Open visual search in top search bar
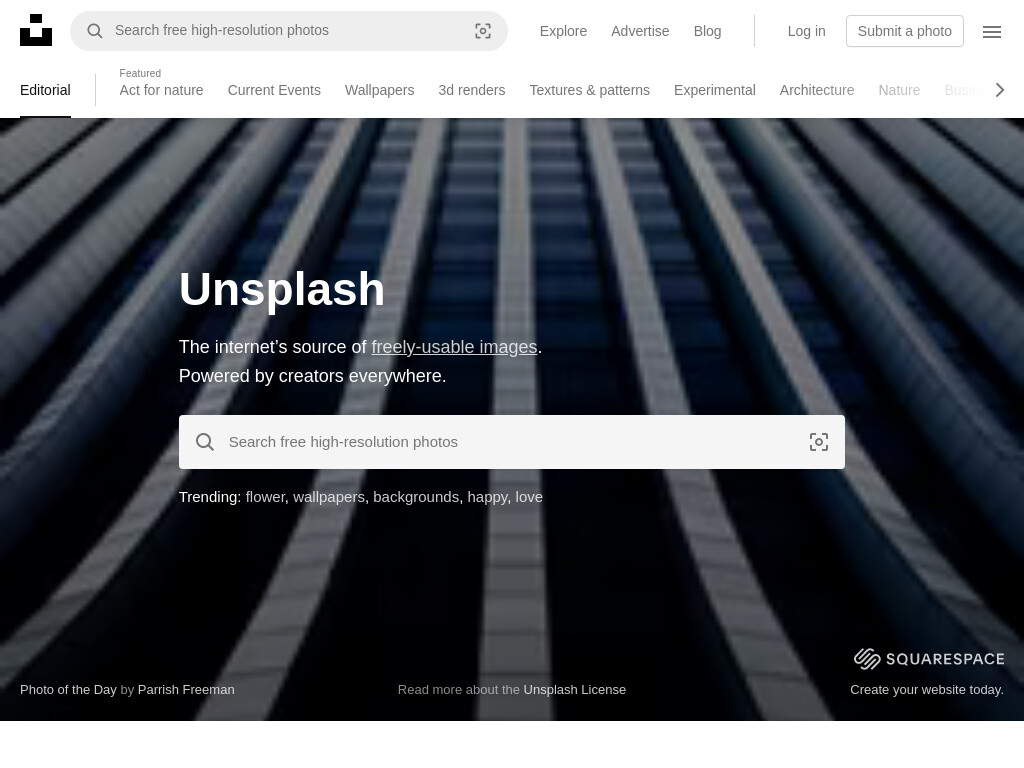The height and width of the screenshot is (768, 1024). tap(483, 31)
